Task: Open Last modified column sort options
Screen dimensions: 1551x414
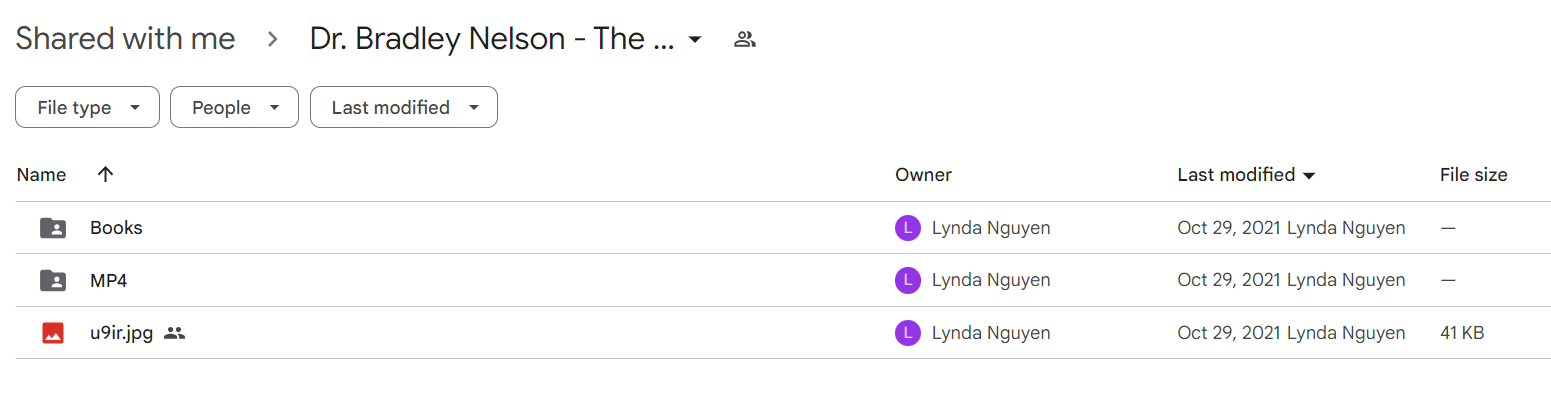Action: click(1246, 175)
